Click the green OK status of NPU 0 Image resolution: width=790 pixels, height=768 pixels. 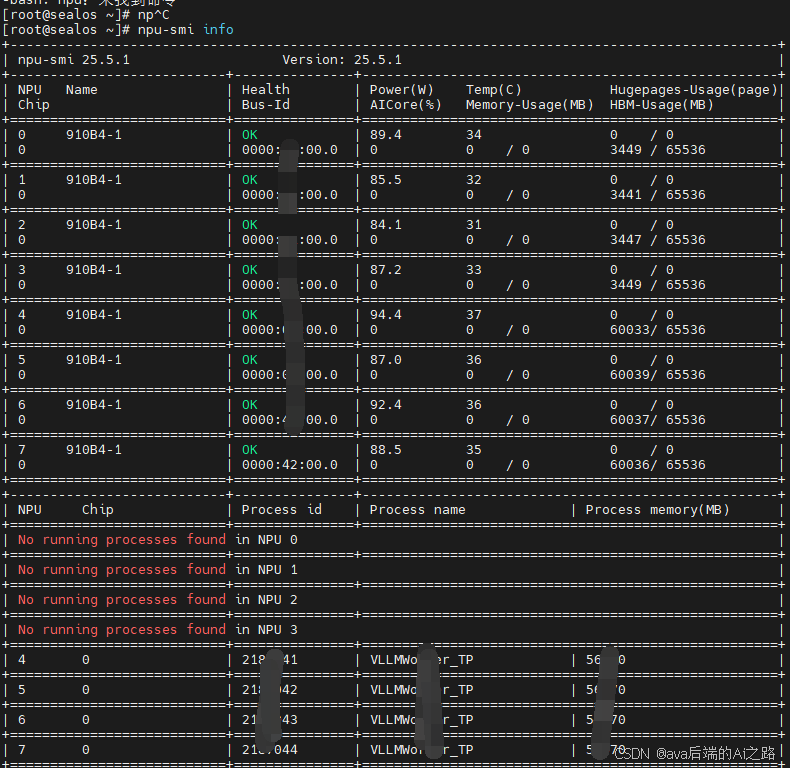(249, 135)
